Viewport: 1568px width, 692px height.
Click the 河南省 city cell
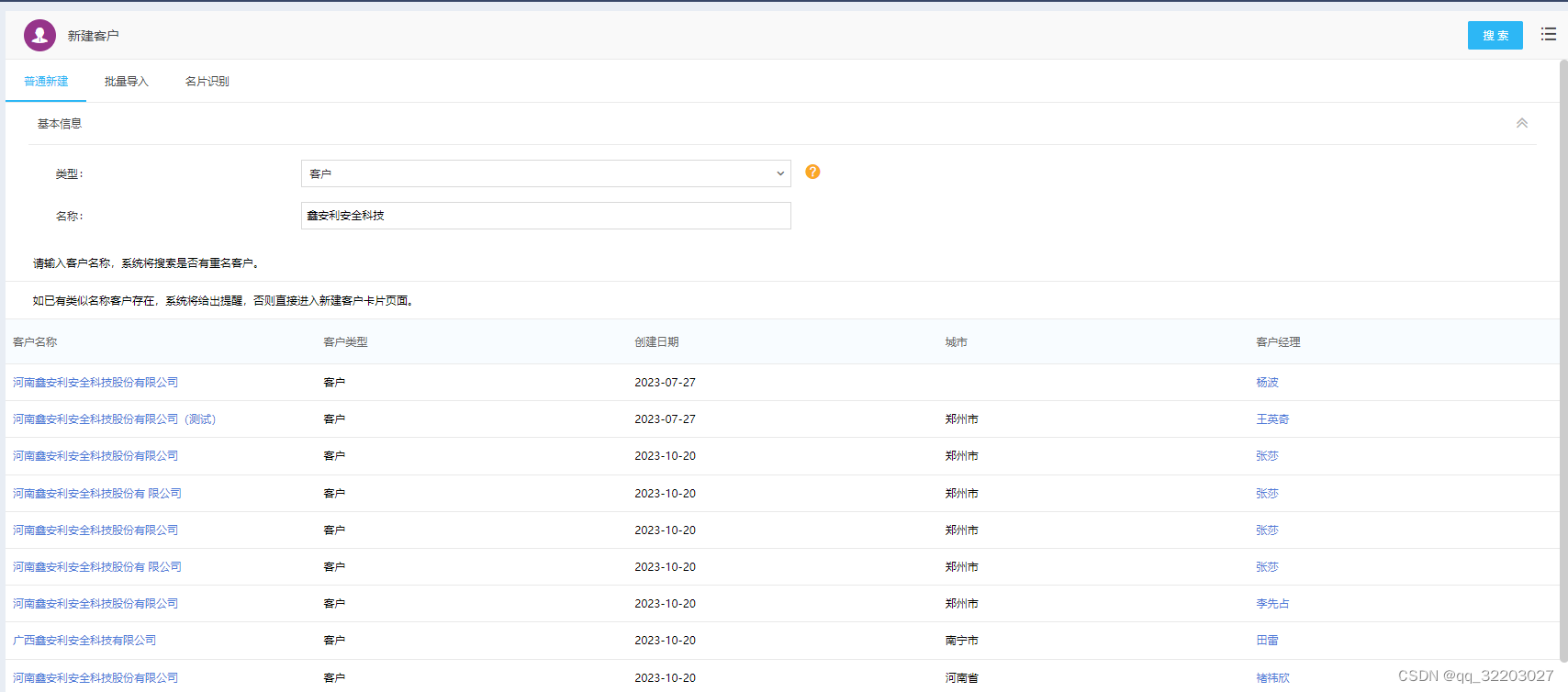tap(961, 677)
